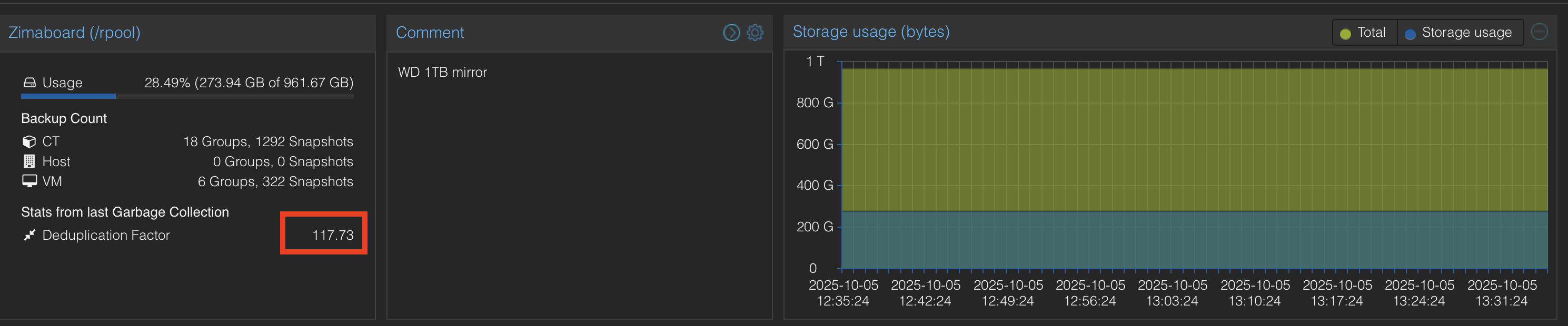1568x326 pixels.
Task: Click the WD 1TB mirror comment text
Action: click(442, 72)
